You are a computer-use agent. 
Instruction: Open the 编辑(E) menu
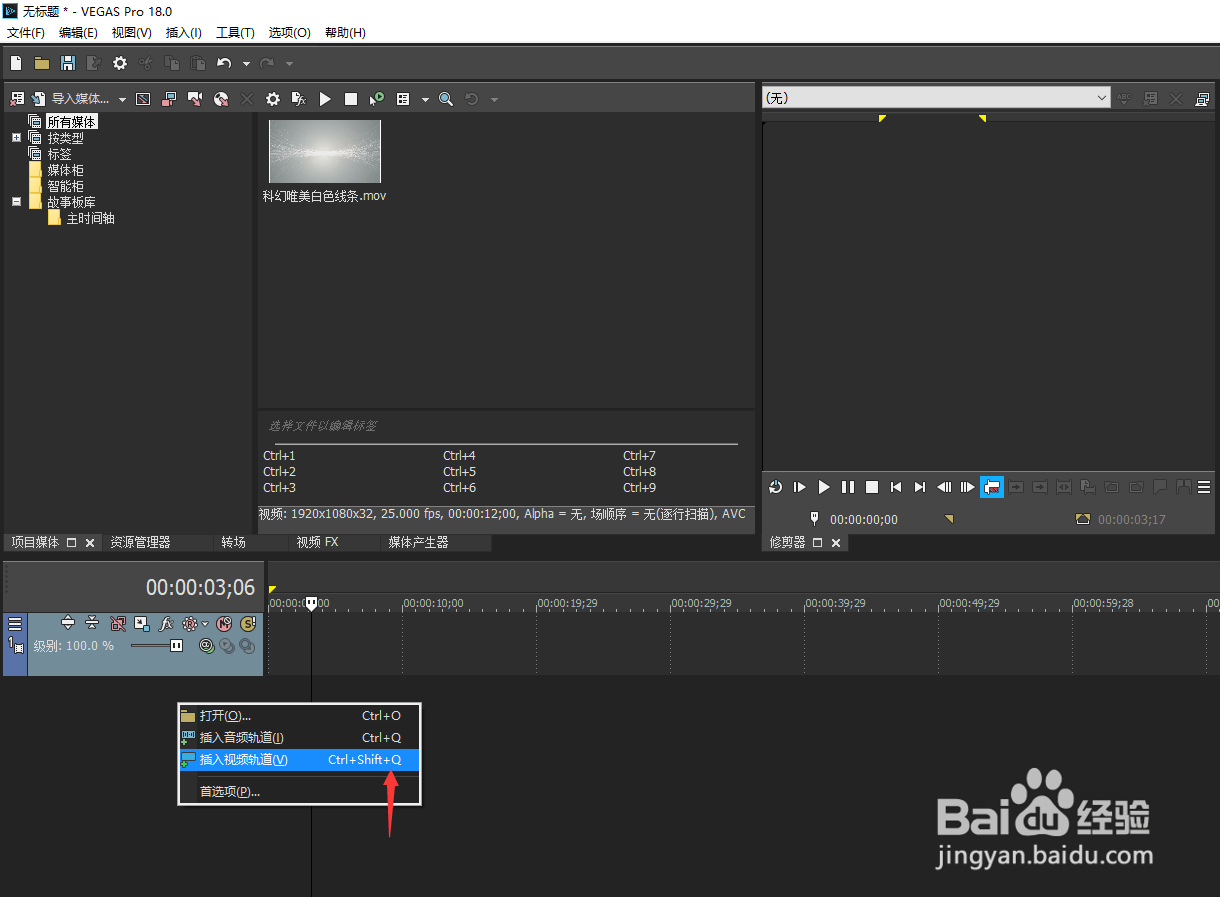pyautogui.click(x=78, y=33)
